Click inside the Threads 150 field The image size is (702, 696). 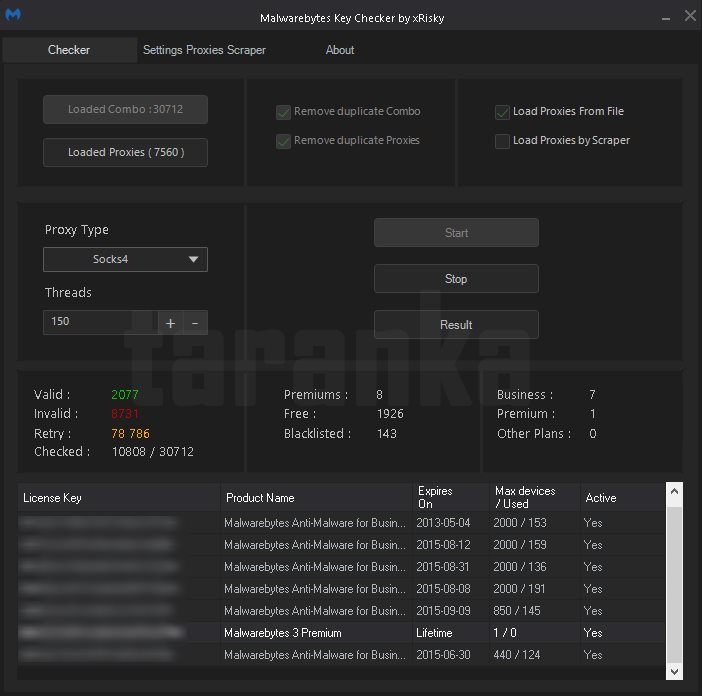tap(100, 322)
